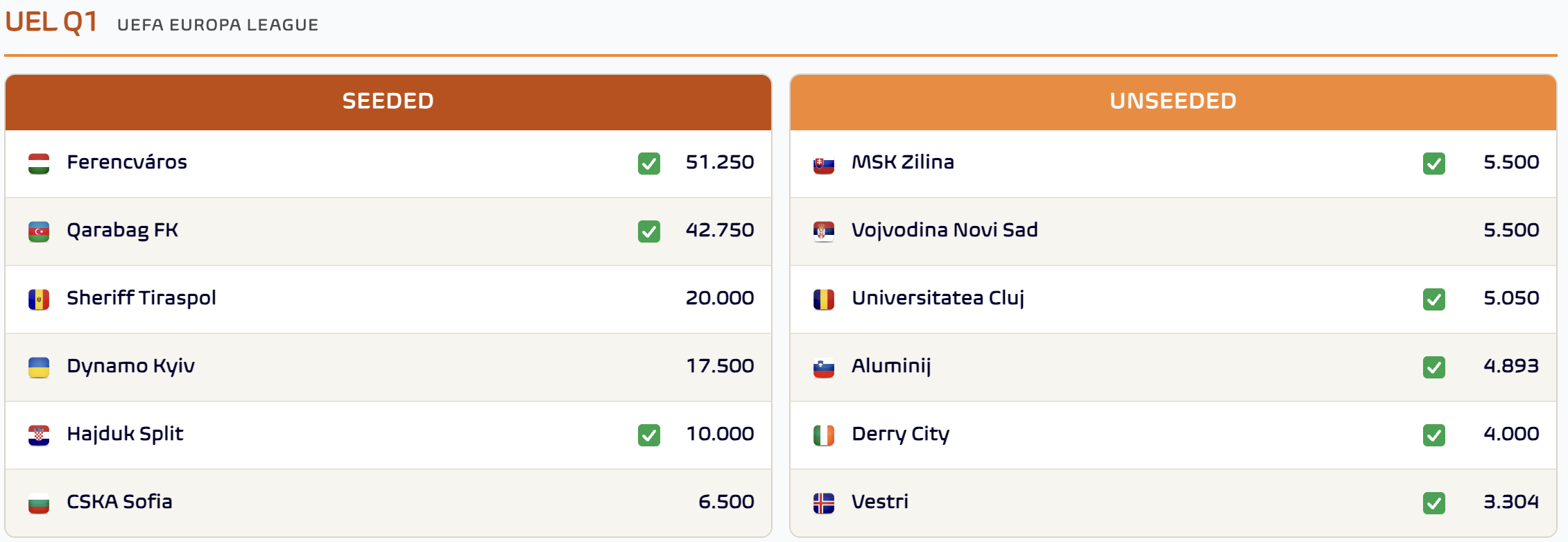This screenshot has width=1568, height=542.
Task: Click the Ireland flag beside Derry City
Action: [824, 435]
